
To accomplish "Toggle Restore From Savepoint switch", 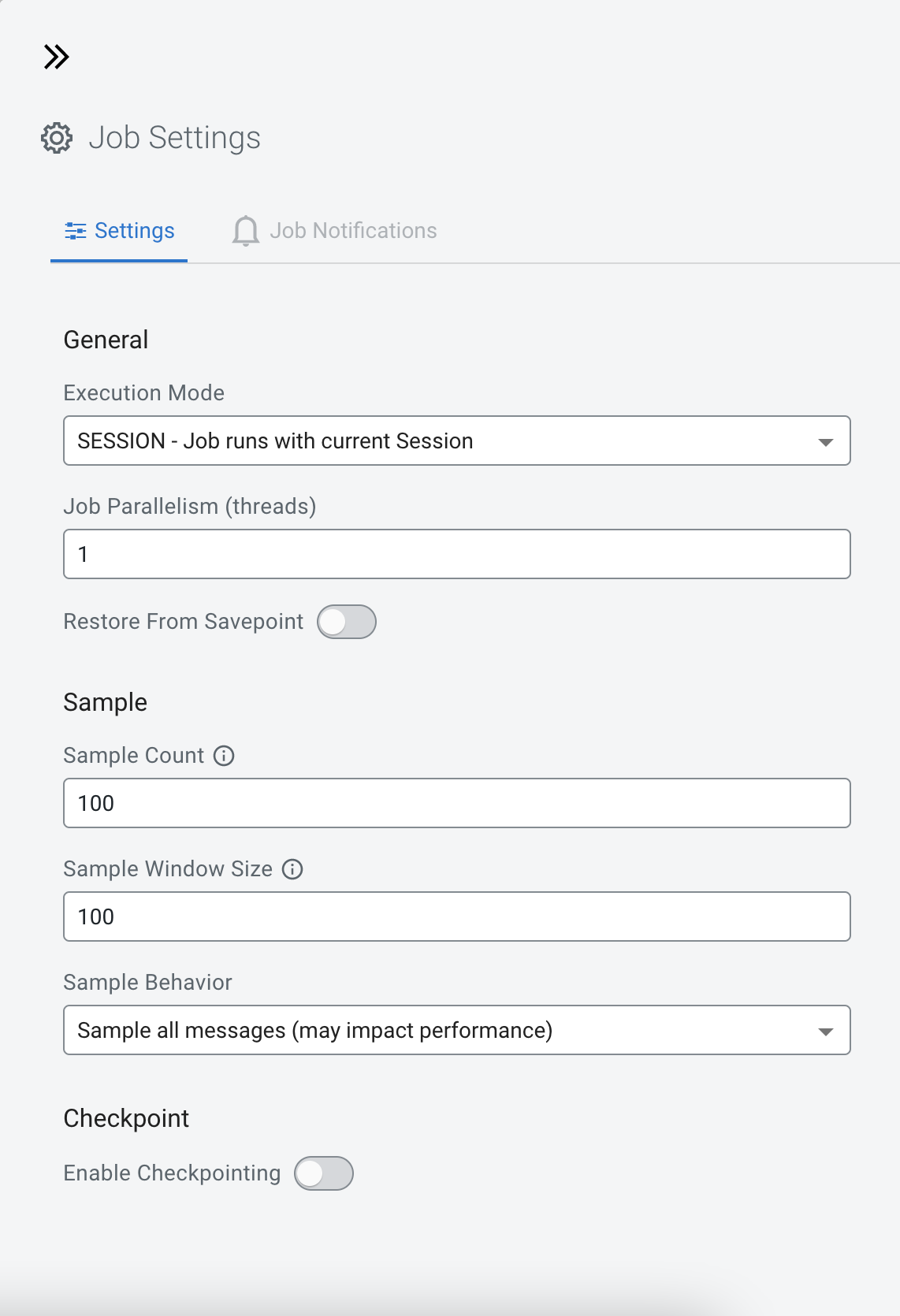I will [347, 622].
